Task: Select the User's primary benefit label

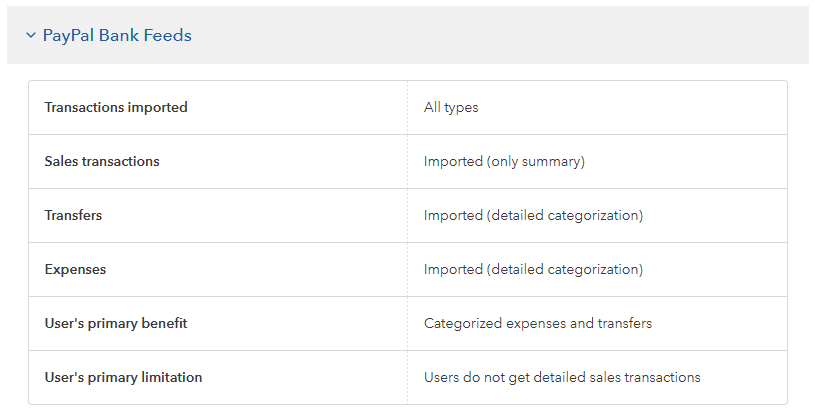Action: coord(116,323)
